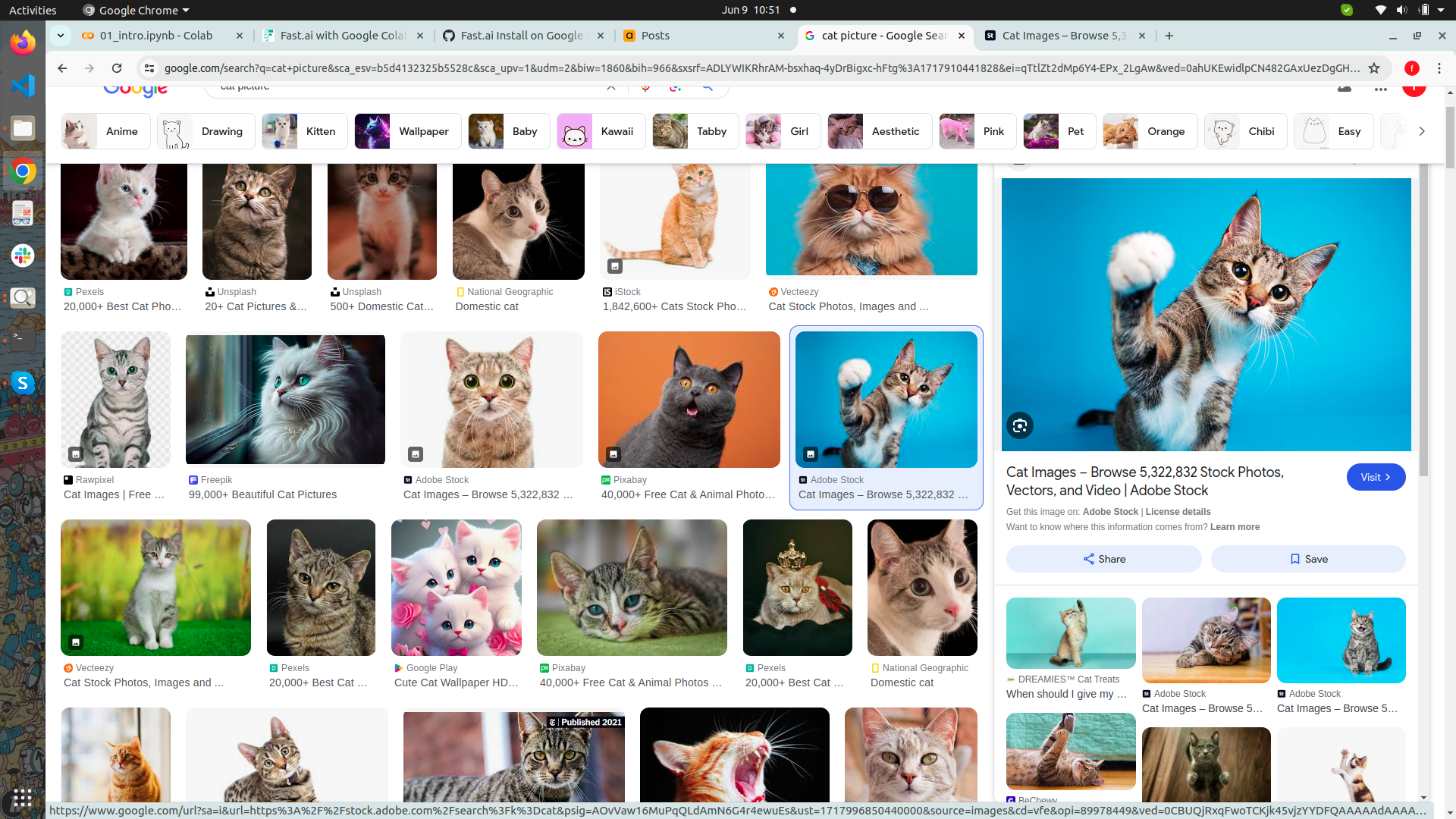Open Slack from the dock
Viewport: 1456px width, 819px height.
[22, 256]
